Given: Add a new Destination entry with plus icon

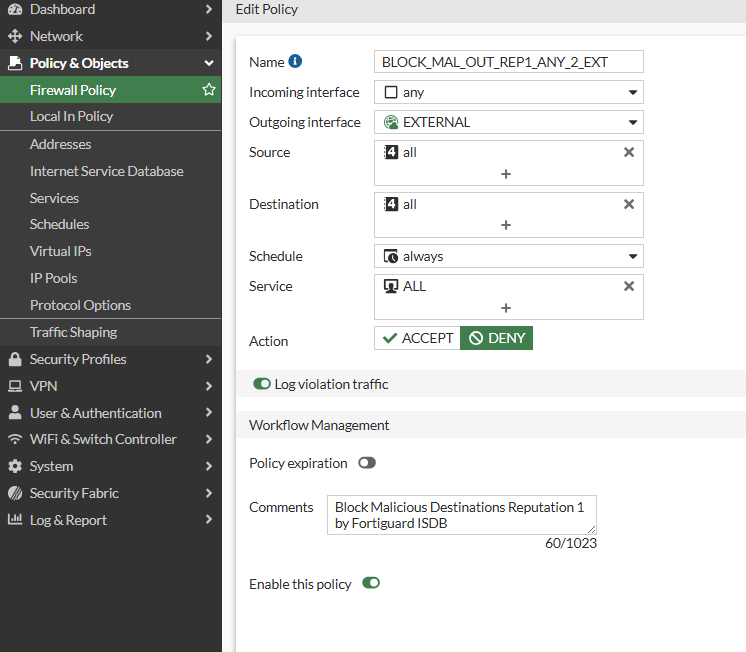Looking at the screenshot, I should [x=506, y=225].
